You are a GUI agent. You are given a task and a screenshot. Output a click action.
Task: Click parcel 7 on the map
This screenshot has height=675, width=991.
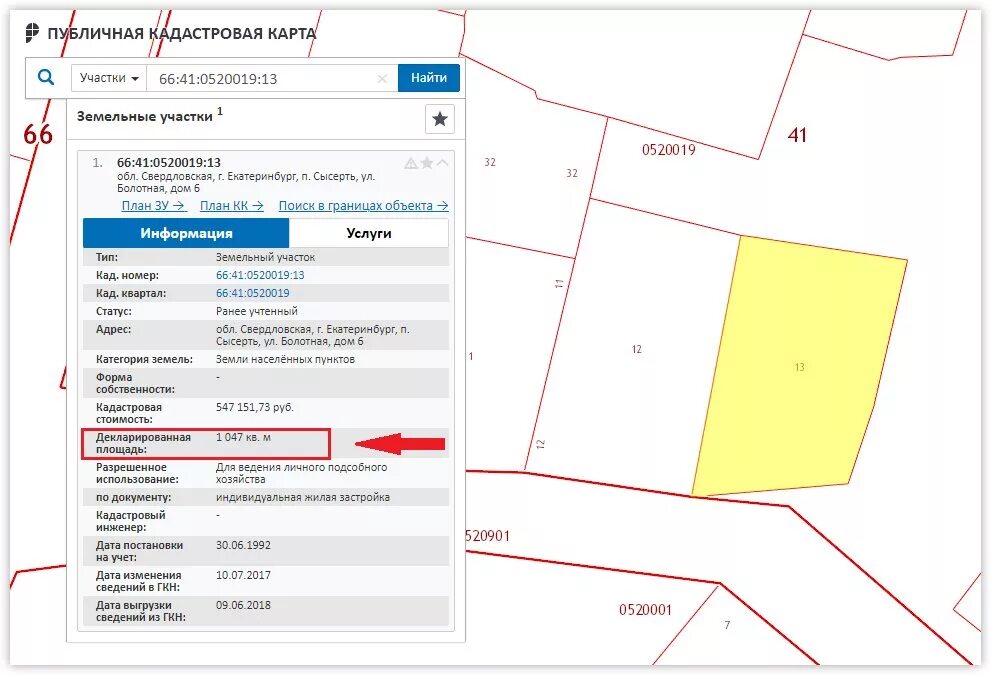[x=727, y=625]
